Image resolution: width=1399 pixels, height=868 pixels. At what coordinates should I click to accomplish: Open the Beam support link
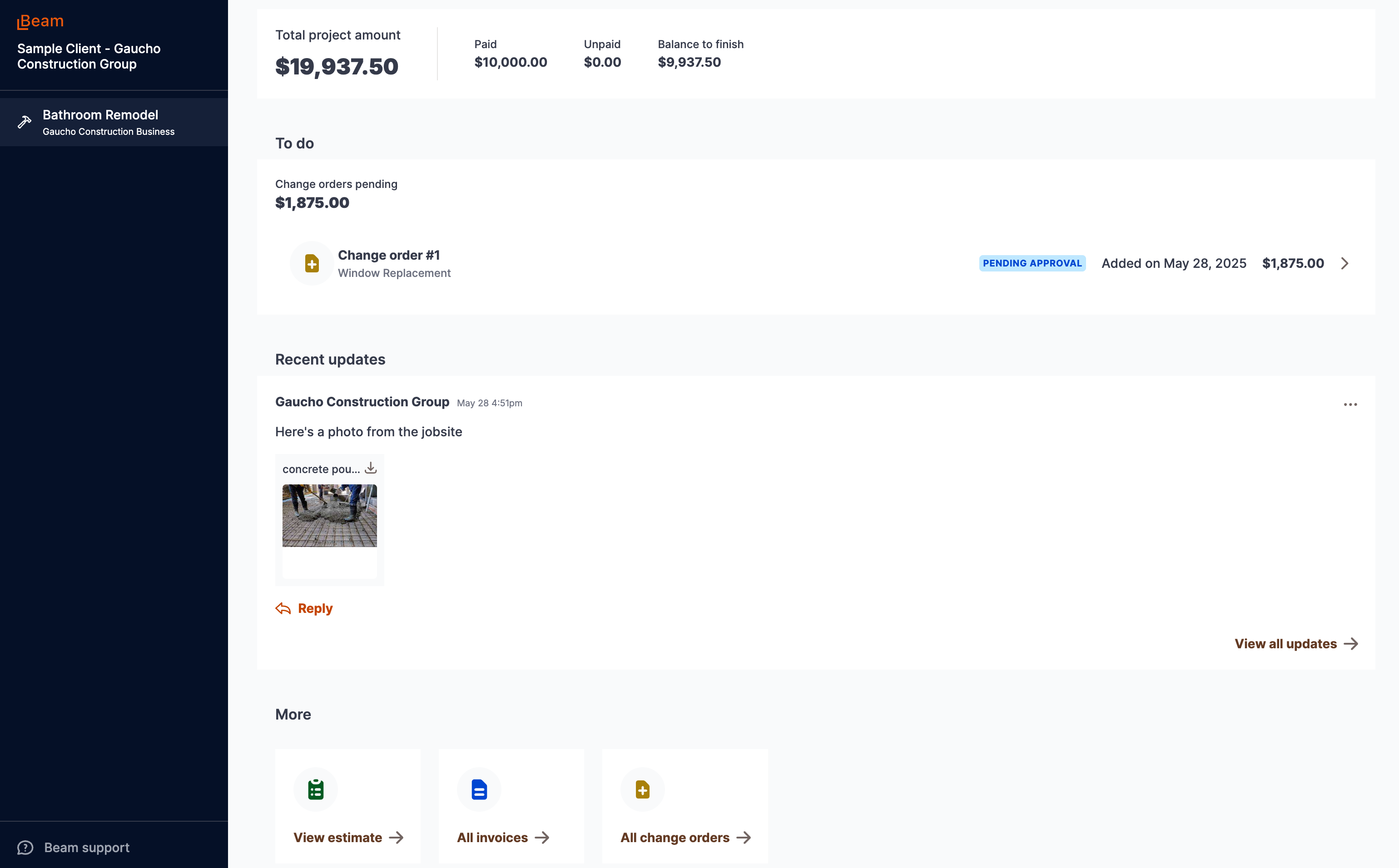[x=87, y=847]
